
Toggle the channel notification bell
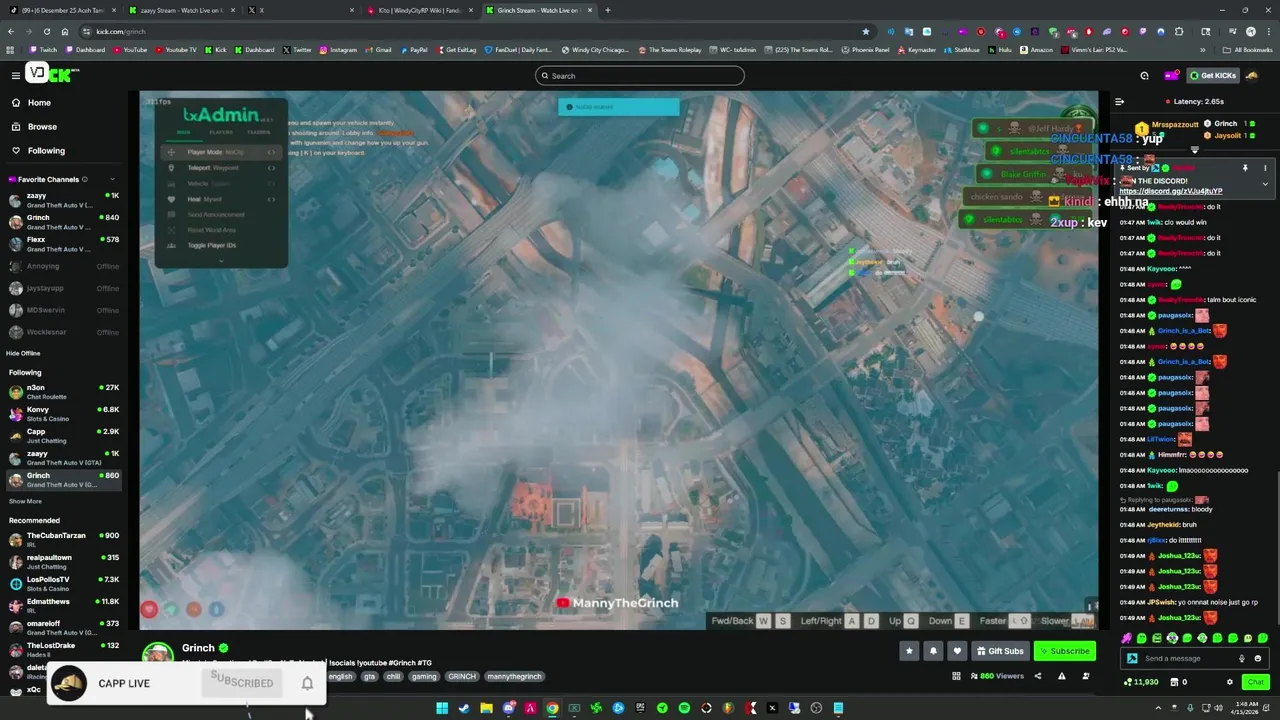(933, 651)
